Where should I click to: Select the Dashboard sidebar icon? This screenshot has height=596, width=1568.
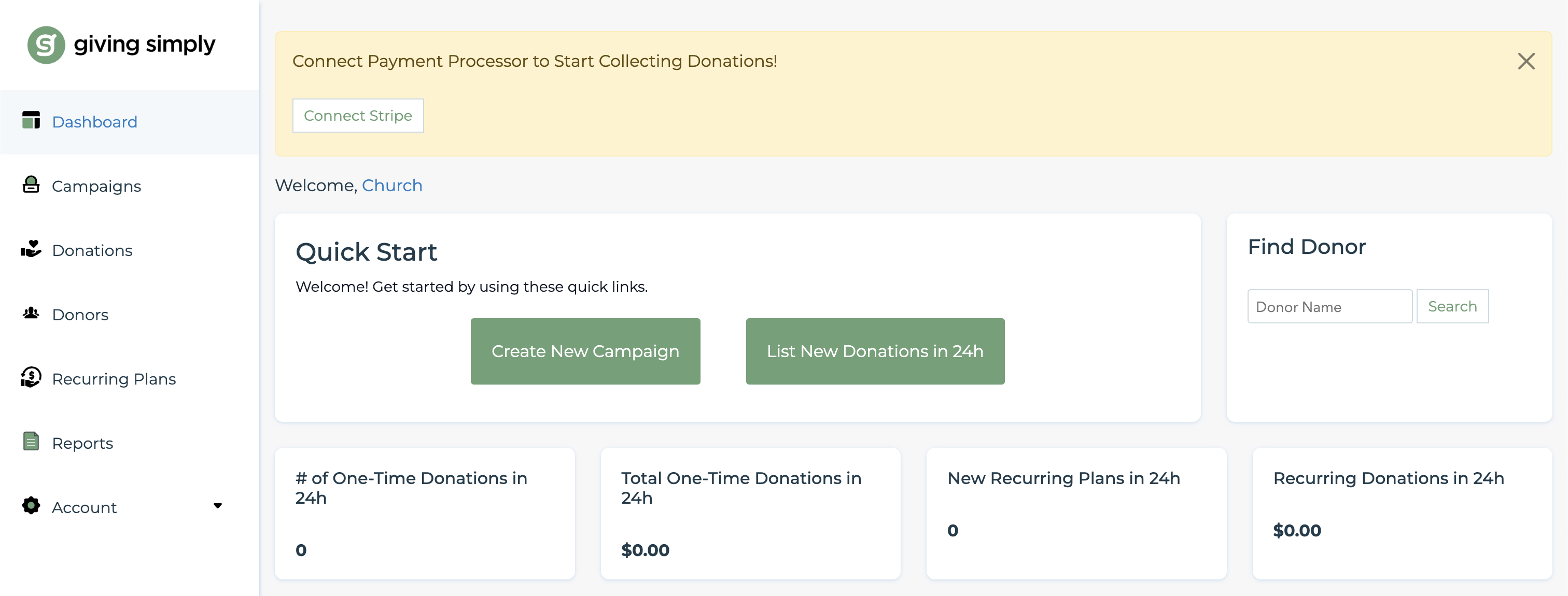click(31, 120)
